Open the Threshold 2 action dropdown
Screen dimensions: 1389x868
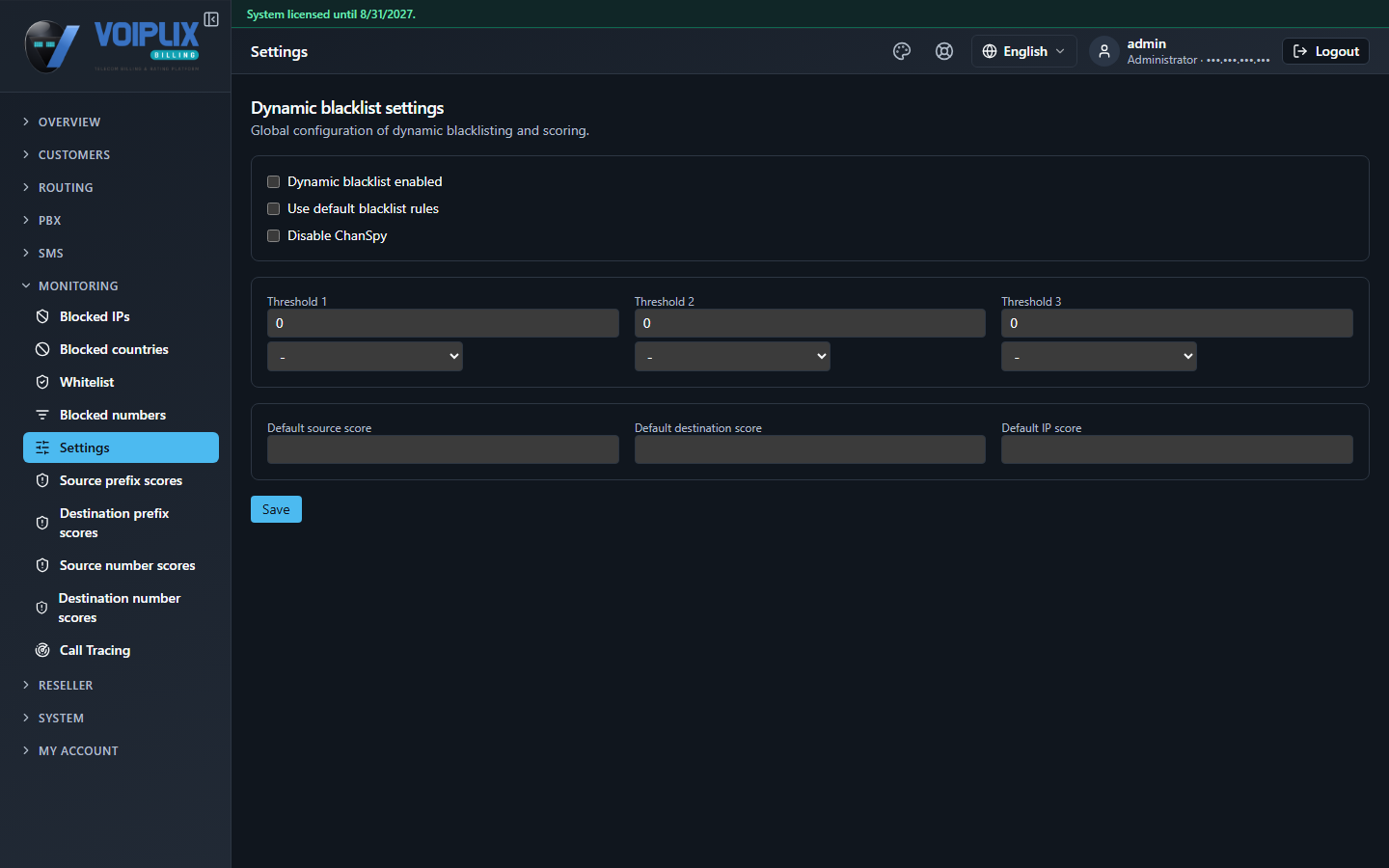click(732, 357)
